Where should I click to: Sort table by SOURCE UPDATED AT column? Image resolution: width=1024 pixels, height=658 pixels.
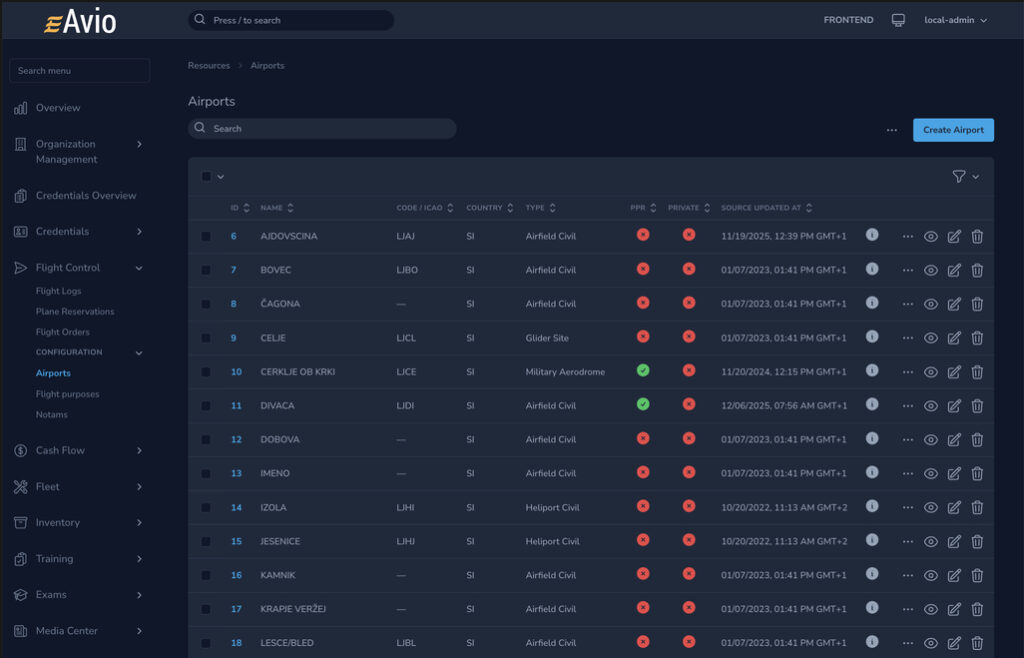point(767,208)
